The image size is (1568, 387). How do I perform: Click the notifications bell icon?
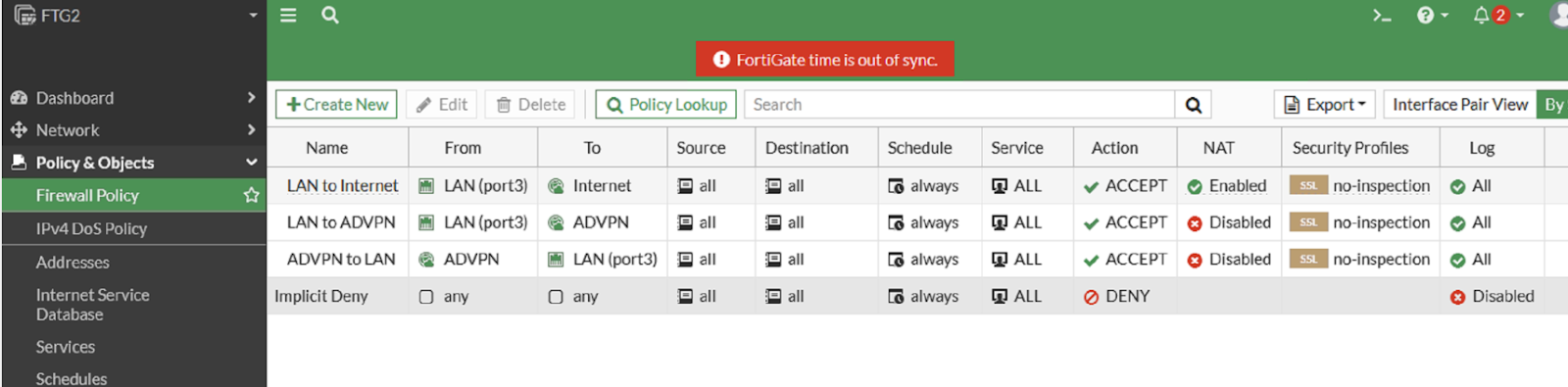(1481, 16)
